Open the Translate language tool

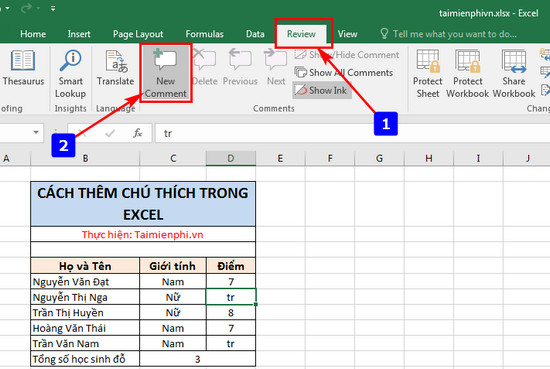[115, 68]
